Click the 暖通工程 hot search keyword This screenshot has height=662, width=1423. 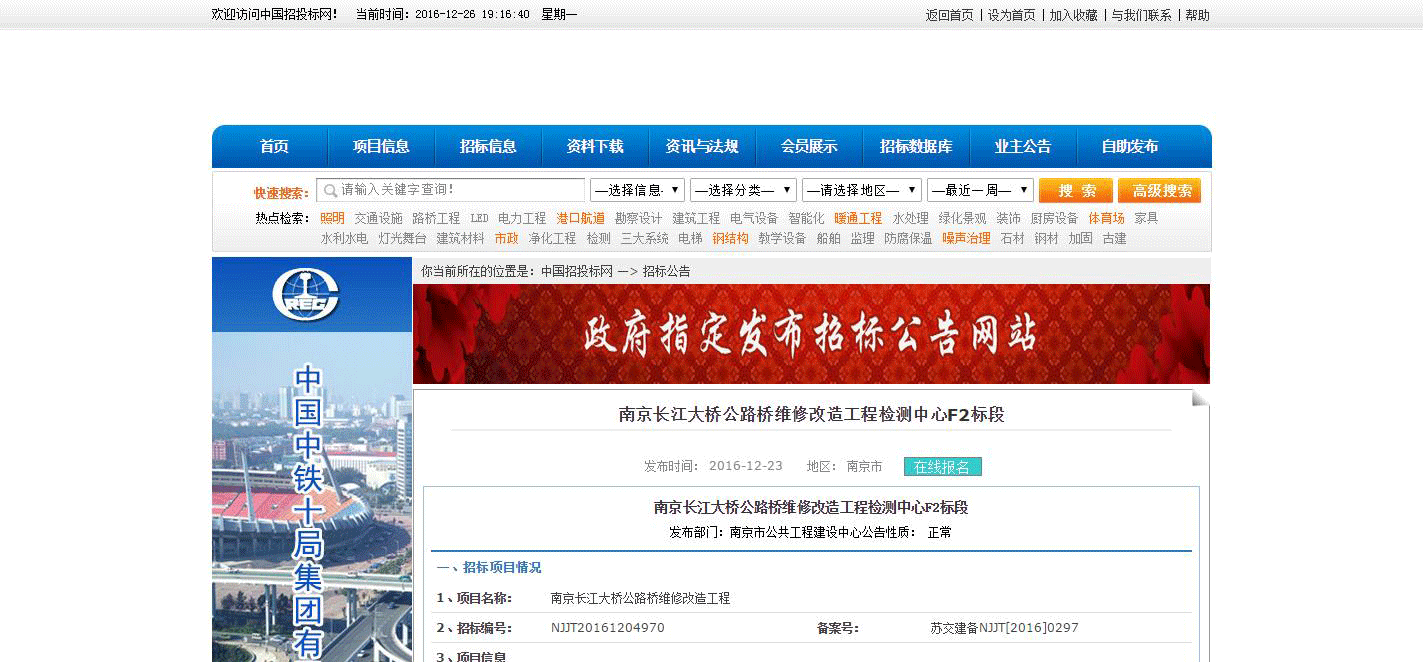point(858,218)
